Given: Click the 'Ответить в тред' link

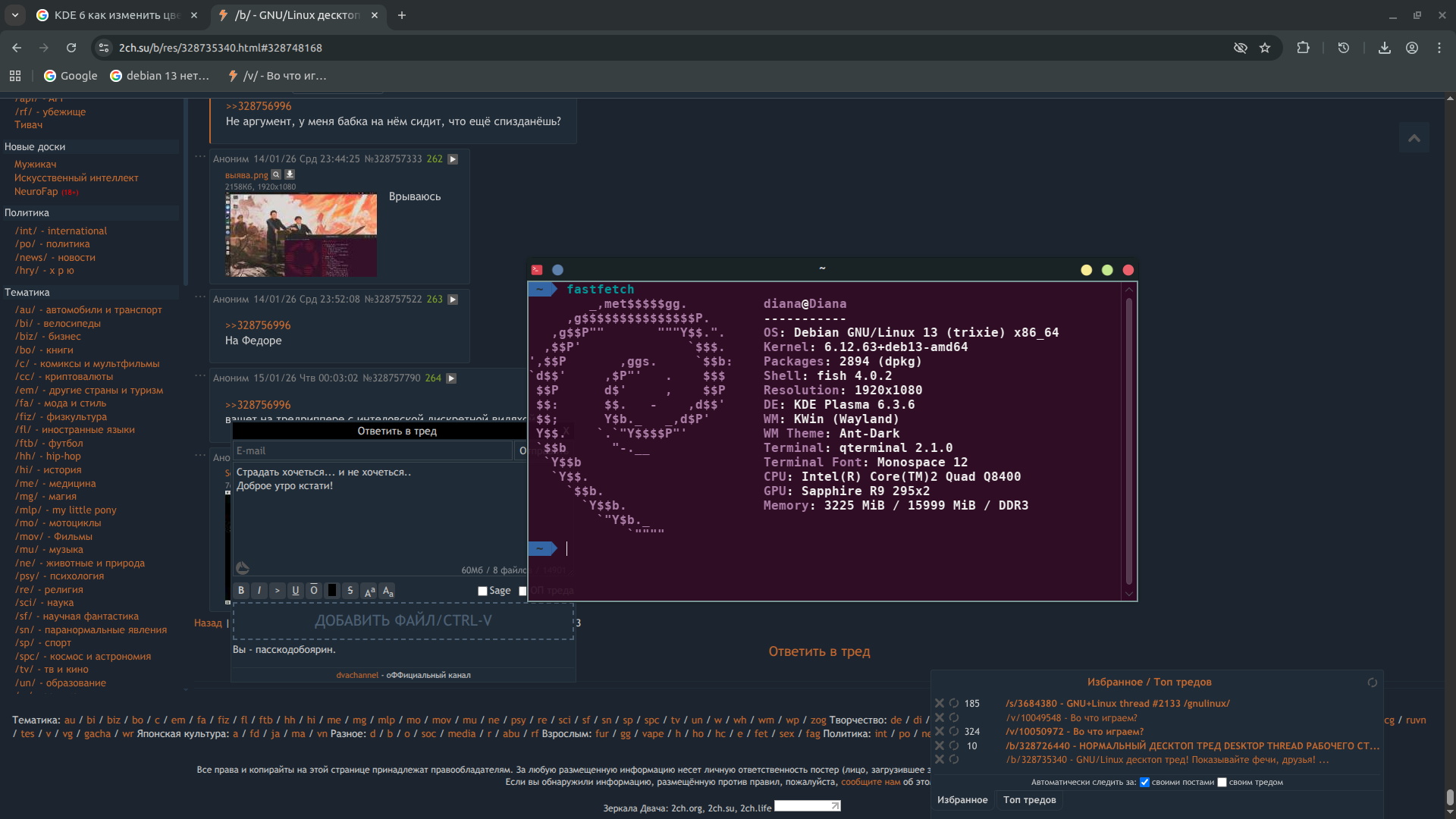Looking at the screenshot, I should 819,651.
